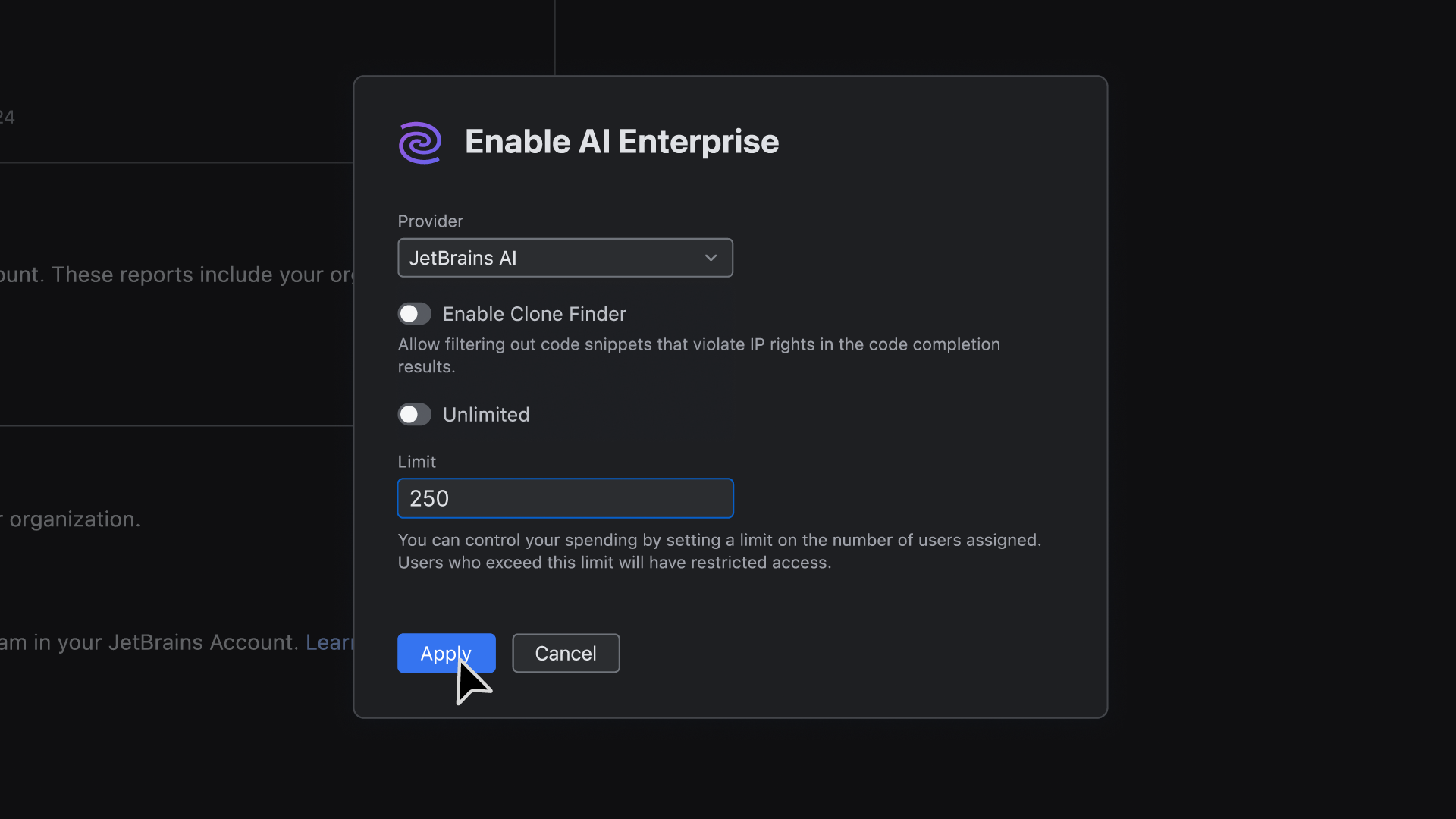This screenshot has height=819, width=1456.
Task: Click the "Provider" field label
Action: tap(430, 221)
